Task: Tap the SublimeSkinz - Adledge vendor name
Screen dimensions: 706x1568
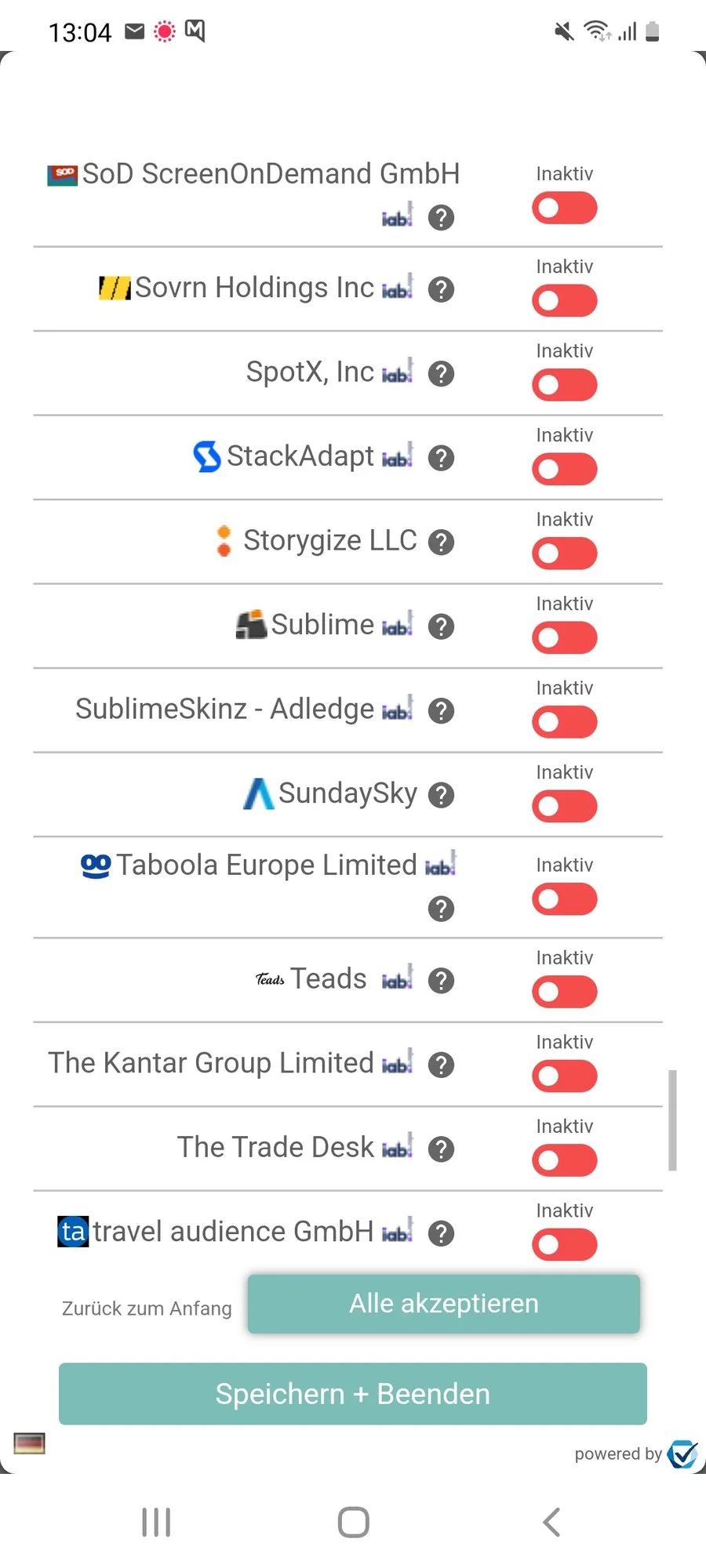Action: coord(224,710)
